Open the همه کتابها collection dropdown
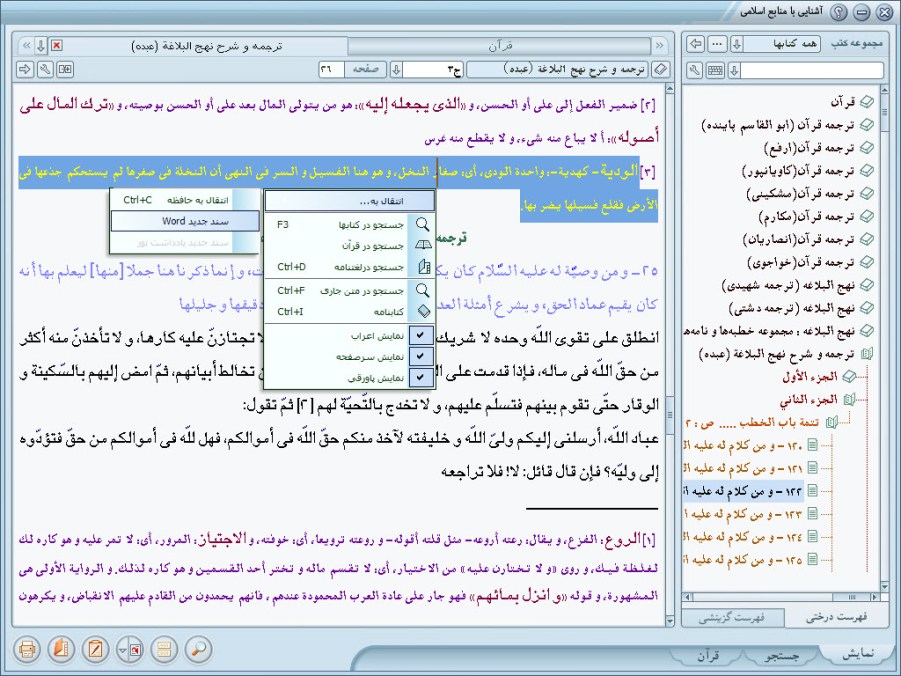Viewport: 901px width, 676px height. click(737, 44)
